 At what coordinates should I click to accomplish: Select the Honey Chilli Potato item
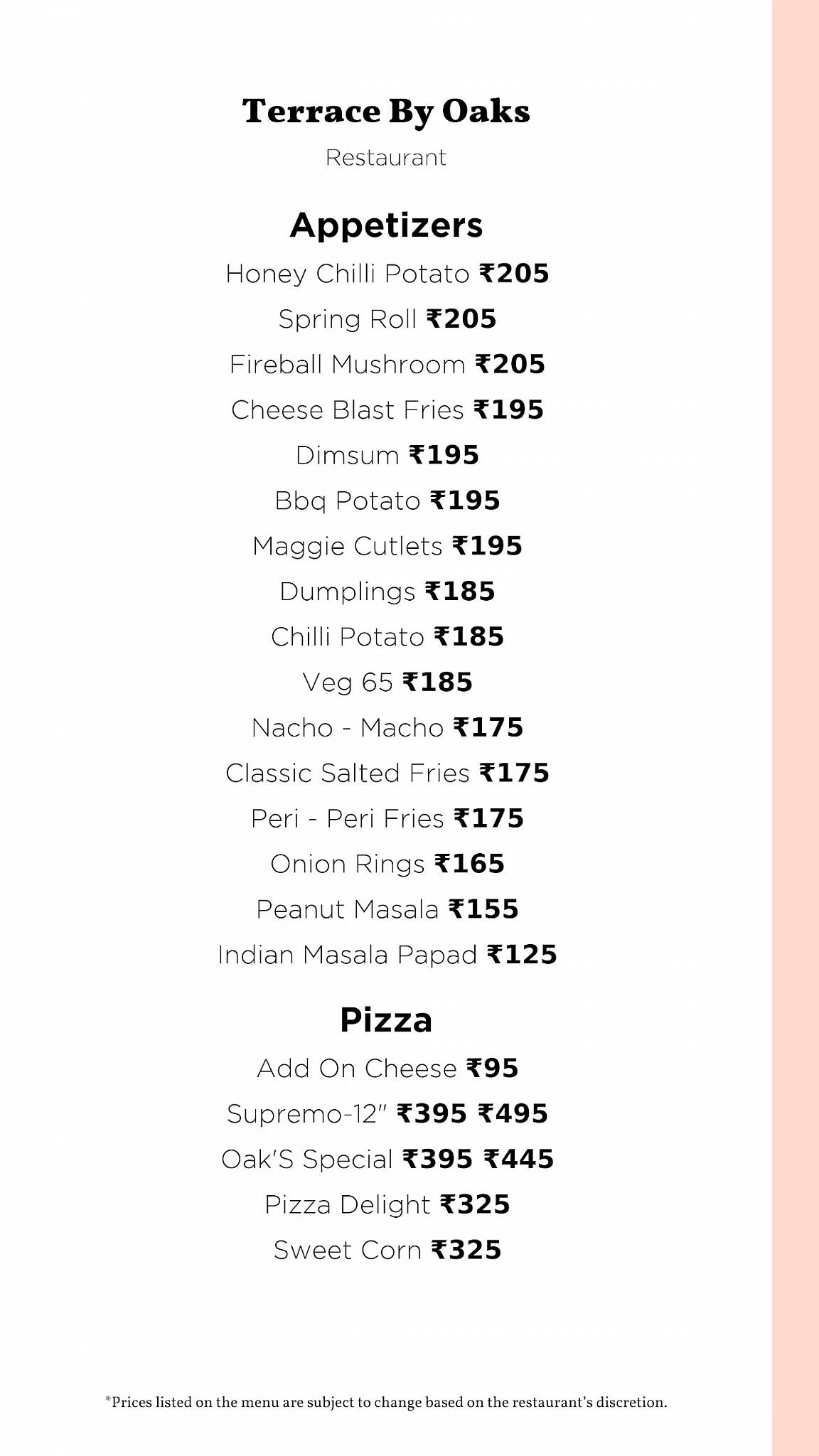tap(387, 274)
